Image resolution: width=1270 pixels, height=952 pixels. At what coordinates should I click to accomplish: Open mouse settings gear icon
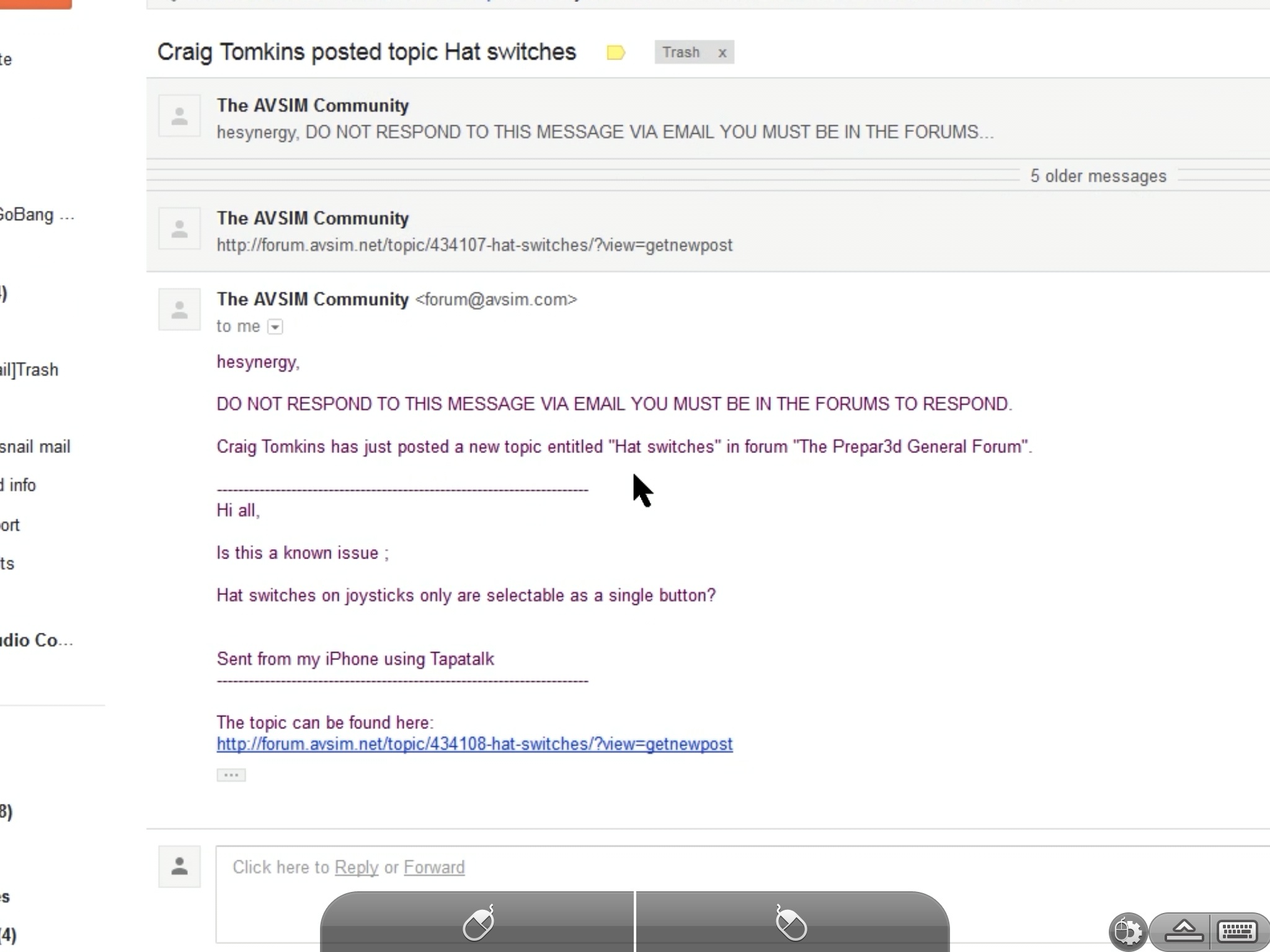pyautogui.click(x=1127, y=932)
